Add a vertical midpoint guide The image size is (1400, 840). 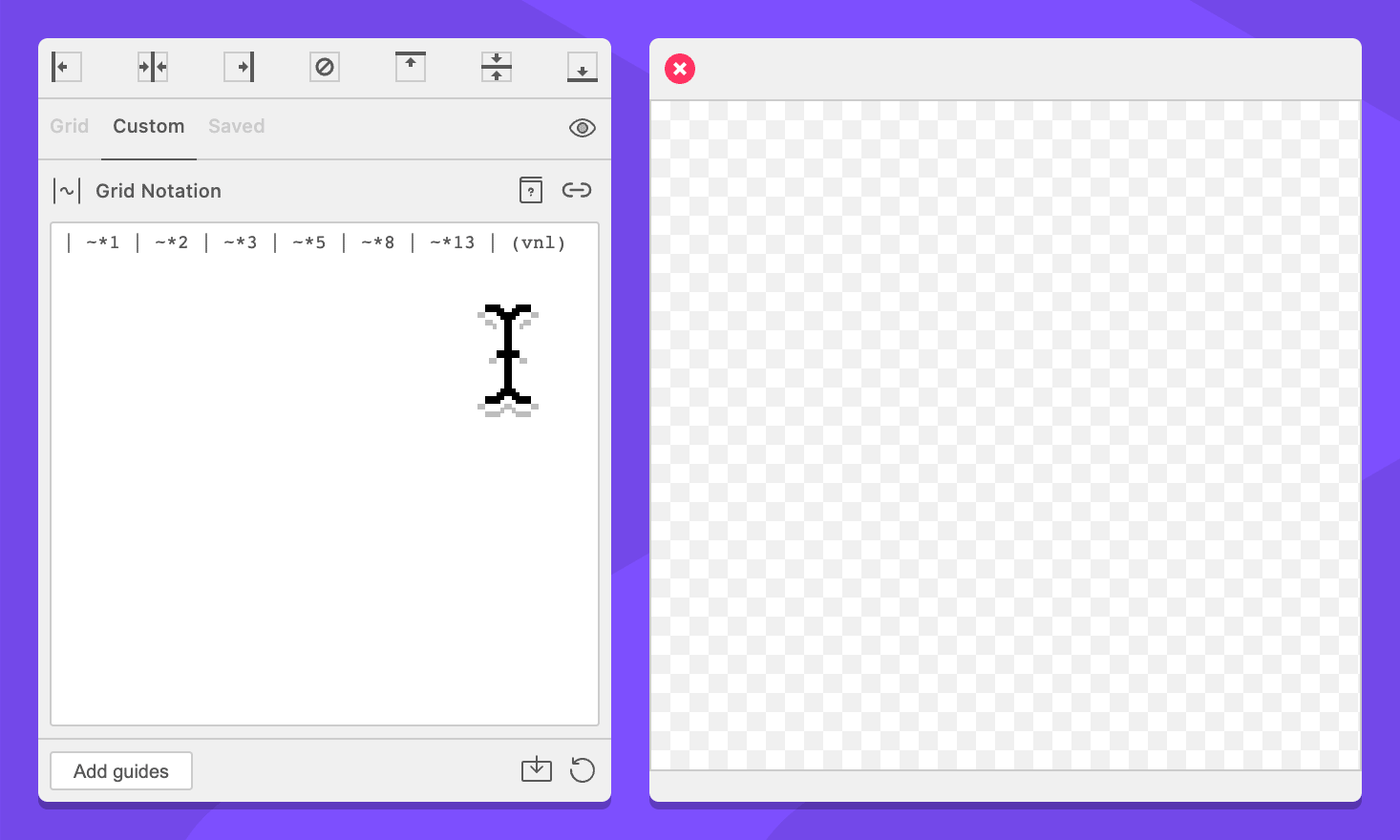[153, 67]
